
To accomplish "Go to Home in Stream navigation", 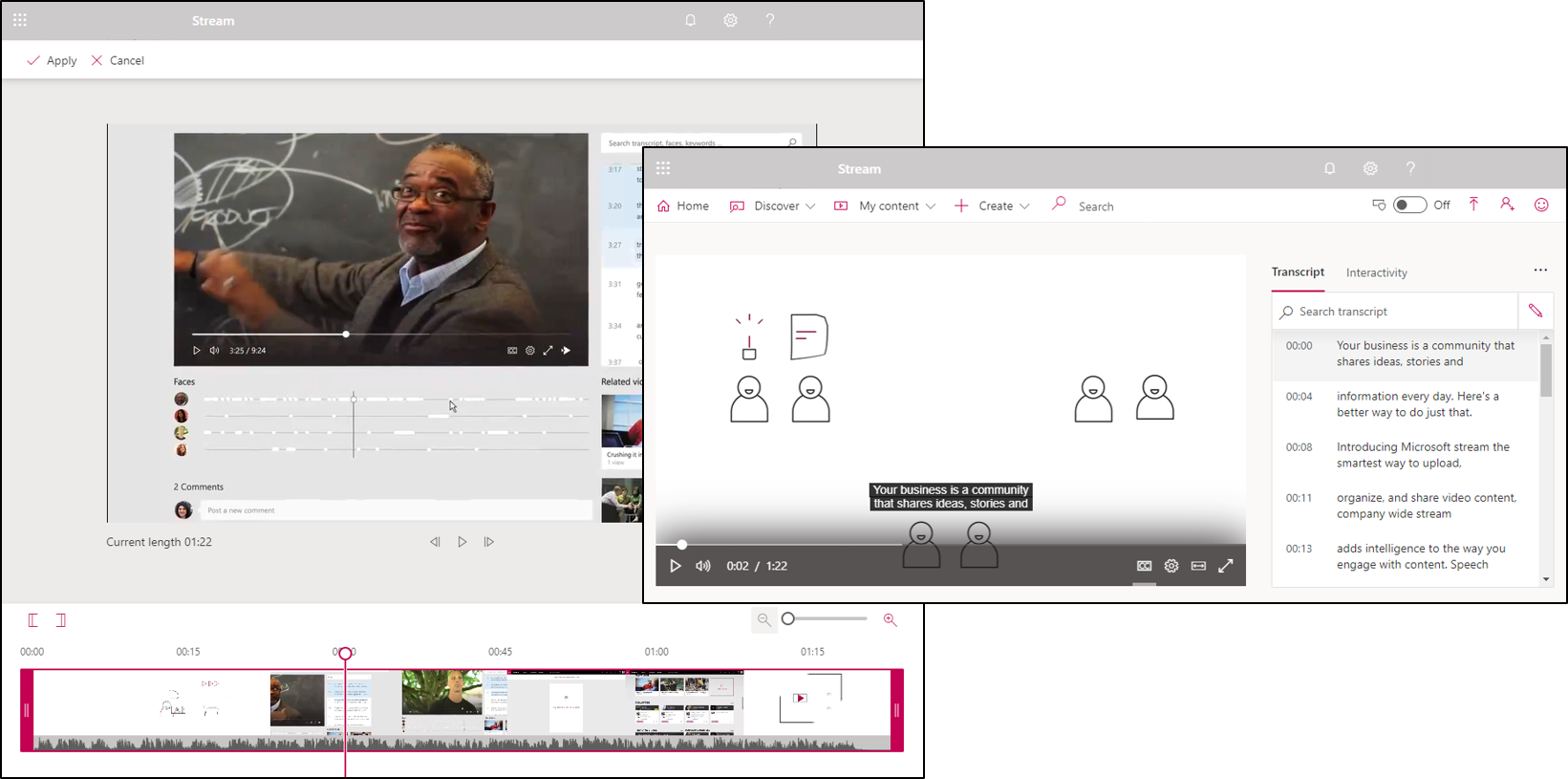I will pos(683,206).
